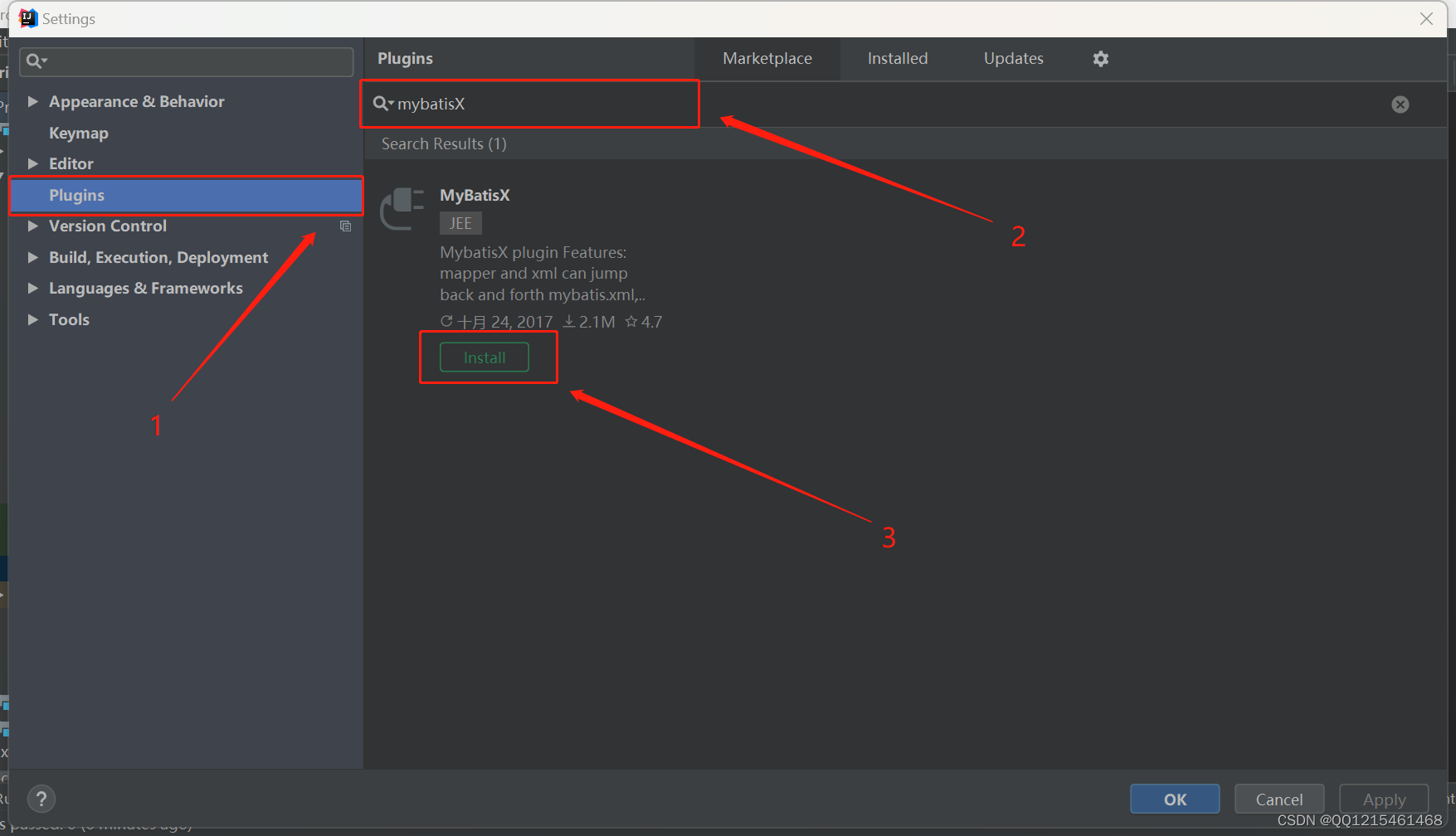Confirm settings with the OK button

tap(1175, 800)
